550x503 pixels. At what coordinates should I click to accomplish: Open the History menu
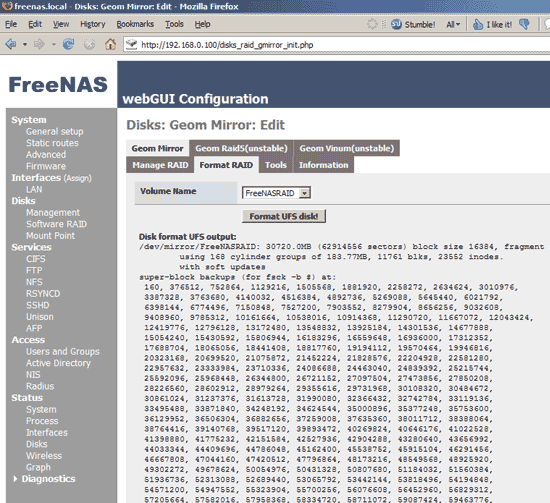93,24
